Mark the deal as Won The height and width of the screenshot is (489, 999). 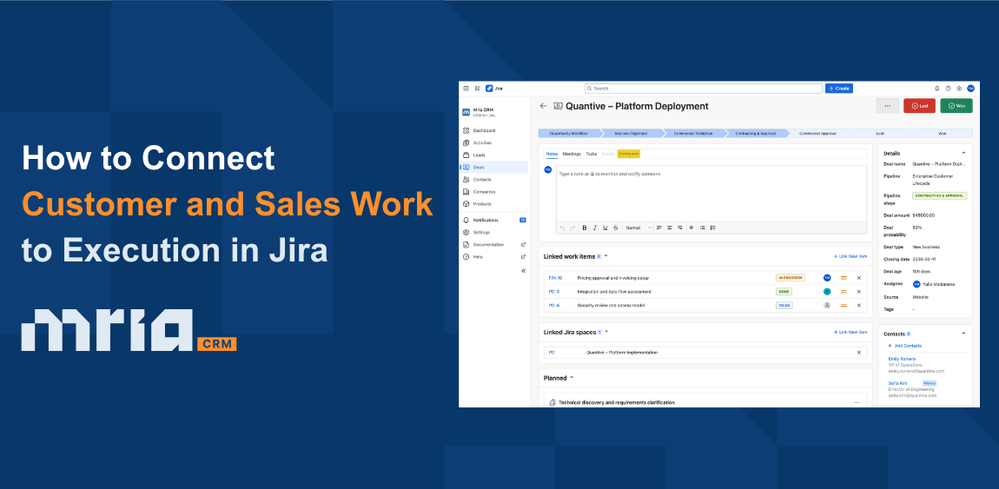956,106
